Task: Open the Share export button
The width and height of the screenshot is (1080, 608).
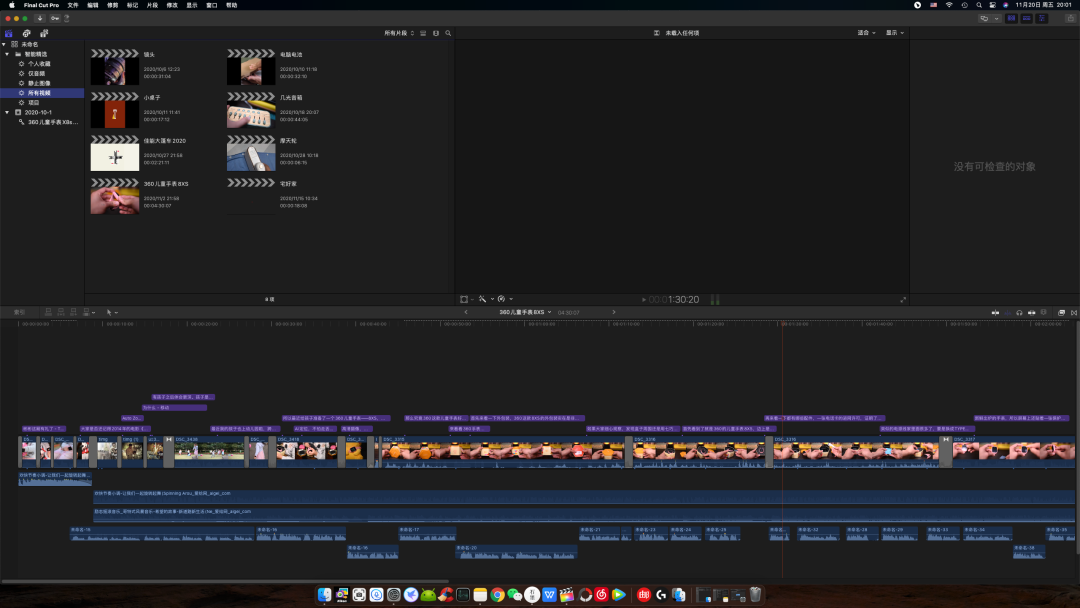Action: coord(1070,19)
